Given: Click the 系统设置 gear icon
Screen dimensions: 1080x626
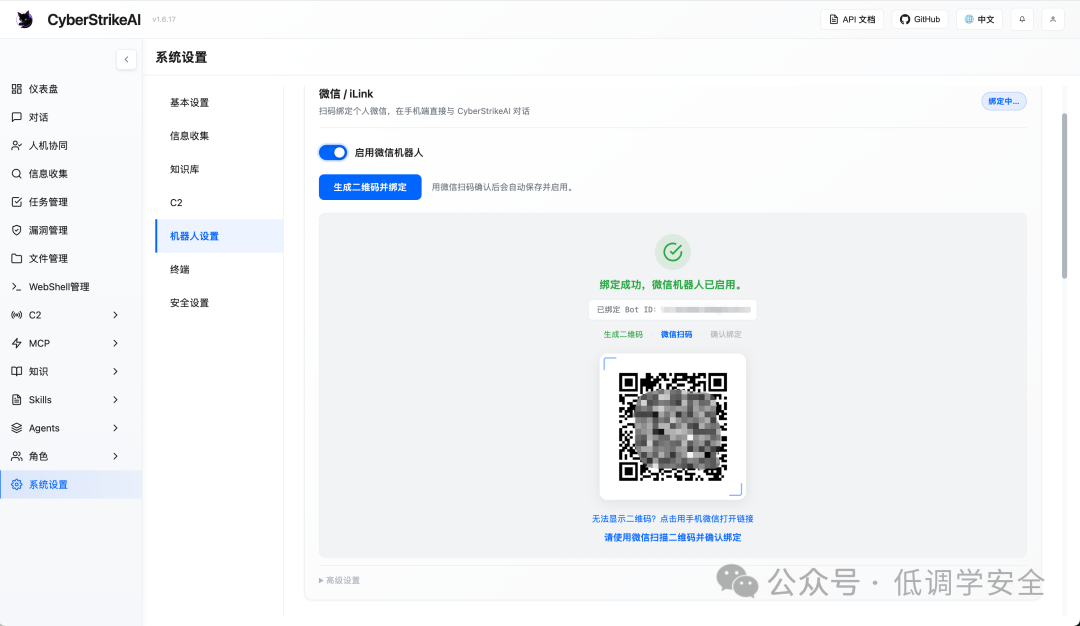Looking at the screenshot, I should tap(17, 484).
